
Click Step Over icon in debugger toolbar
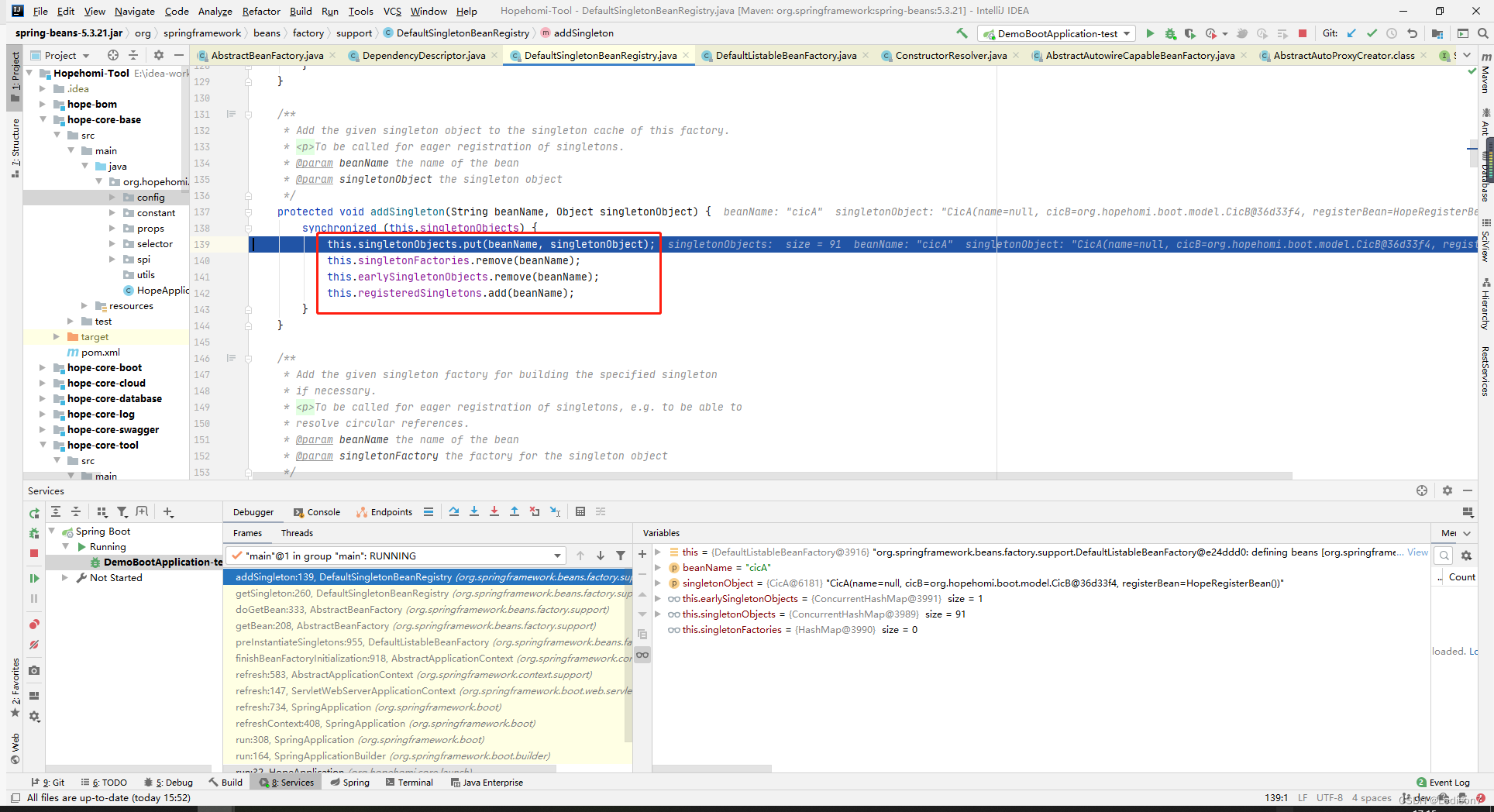click(454, 511)
